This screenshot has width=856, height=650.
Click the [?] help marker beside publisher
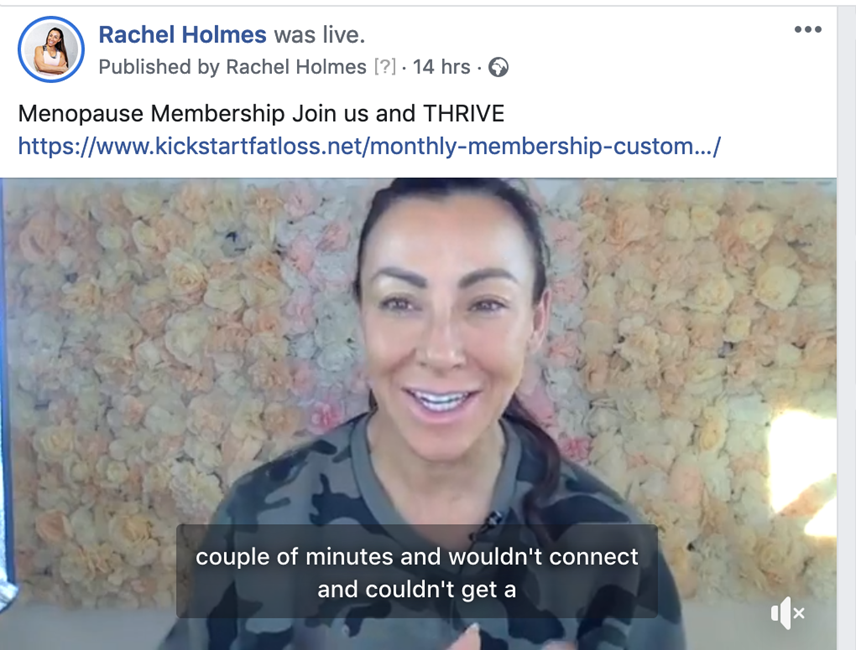[x=385, y=67]
